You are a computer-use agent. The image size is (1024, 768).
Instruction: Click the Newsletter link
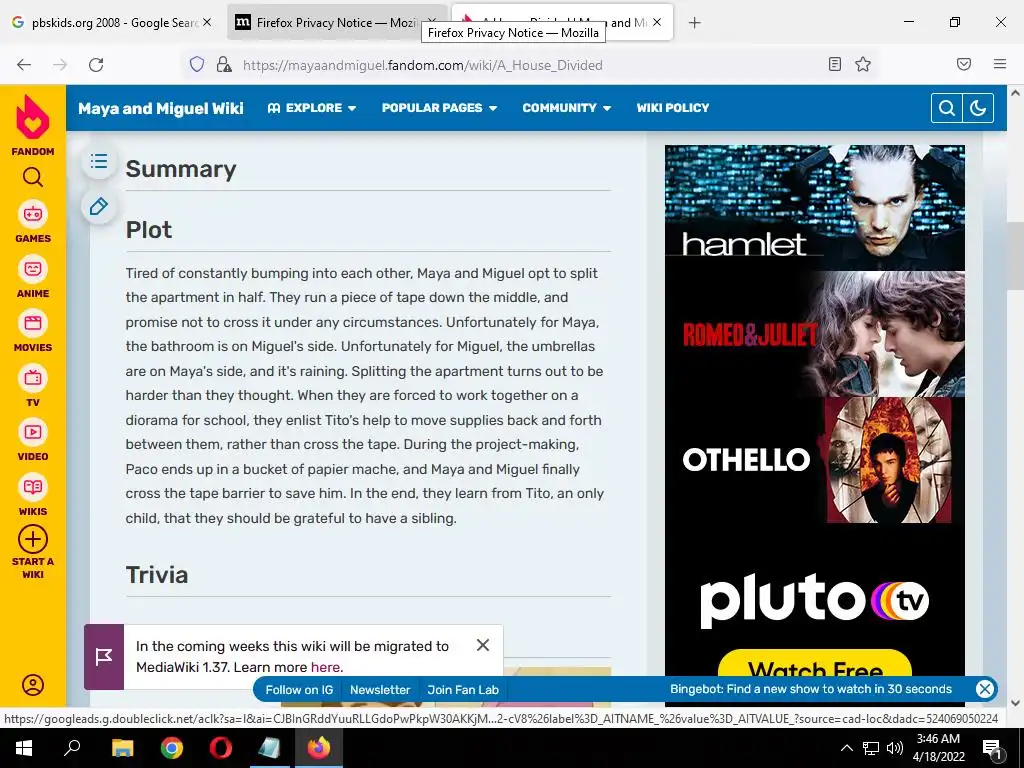380,690
